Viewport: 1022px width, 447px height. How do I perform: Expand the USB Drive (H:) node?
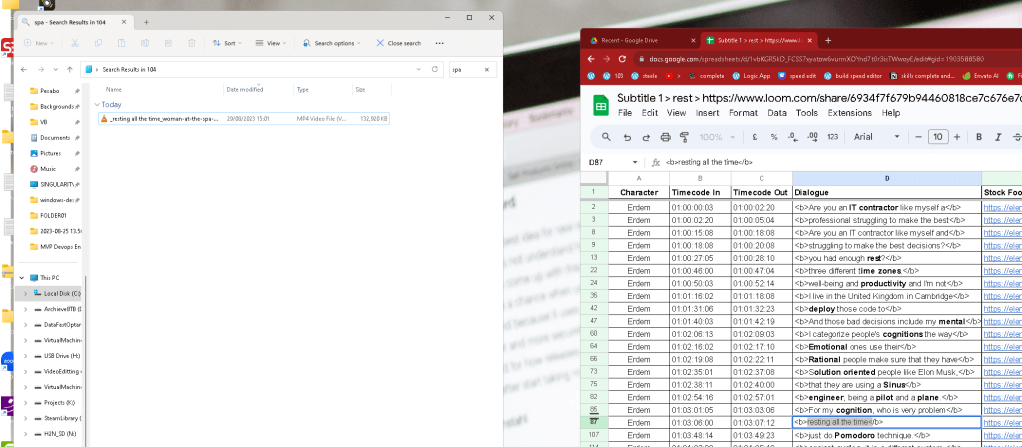click(x=26, y=356)
